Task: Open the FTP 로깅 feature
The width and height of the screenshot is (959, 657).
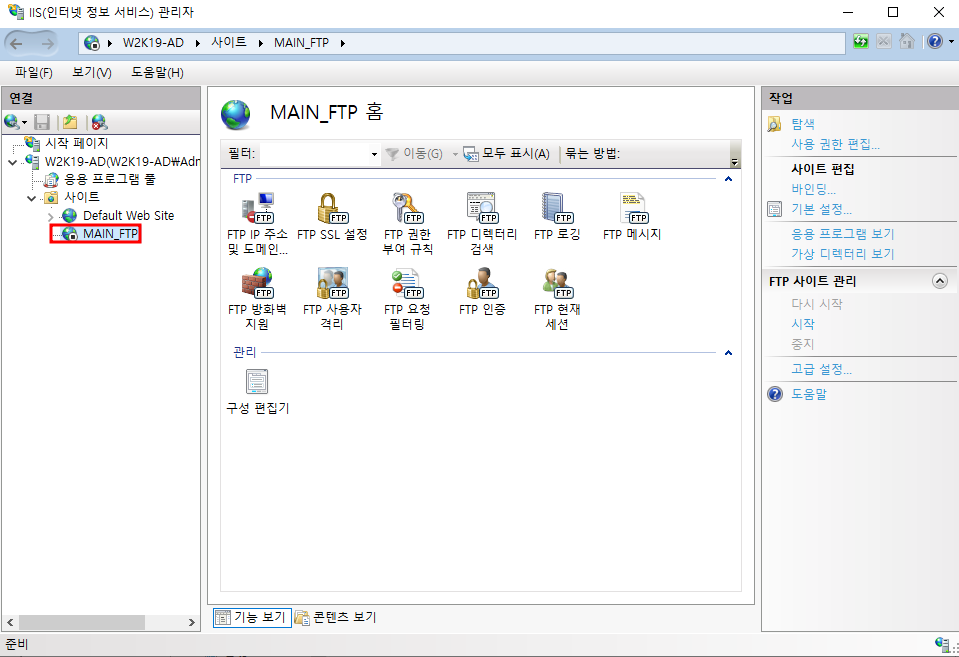Action: coord(557,217)
